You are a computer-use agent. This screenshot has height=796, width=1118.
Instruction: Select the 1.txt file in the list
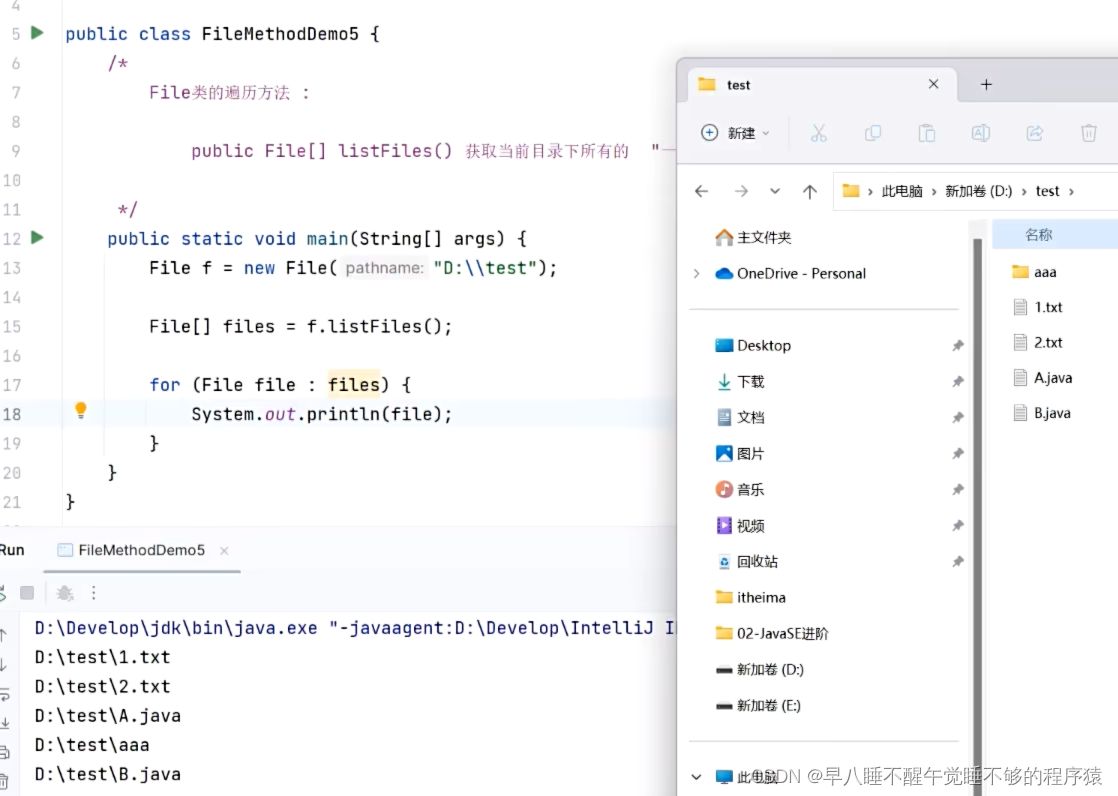coord(1048,307)
